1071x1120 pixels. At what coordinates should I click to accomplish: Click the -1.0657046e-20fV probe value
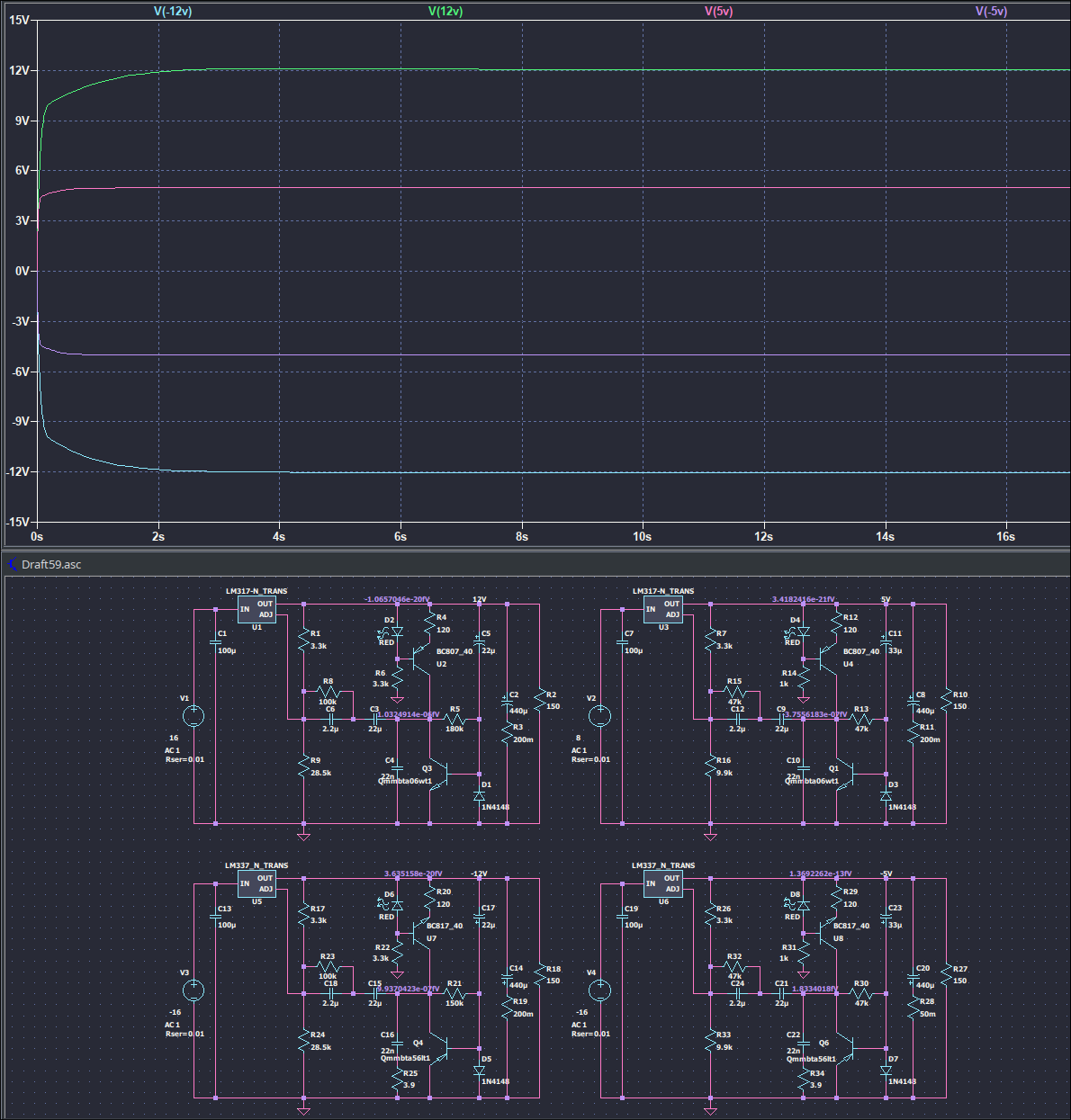[x=397, y=599]
